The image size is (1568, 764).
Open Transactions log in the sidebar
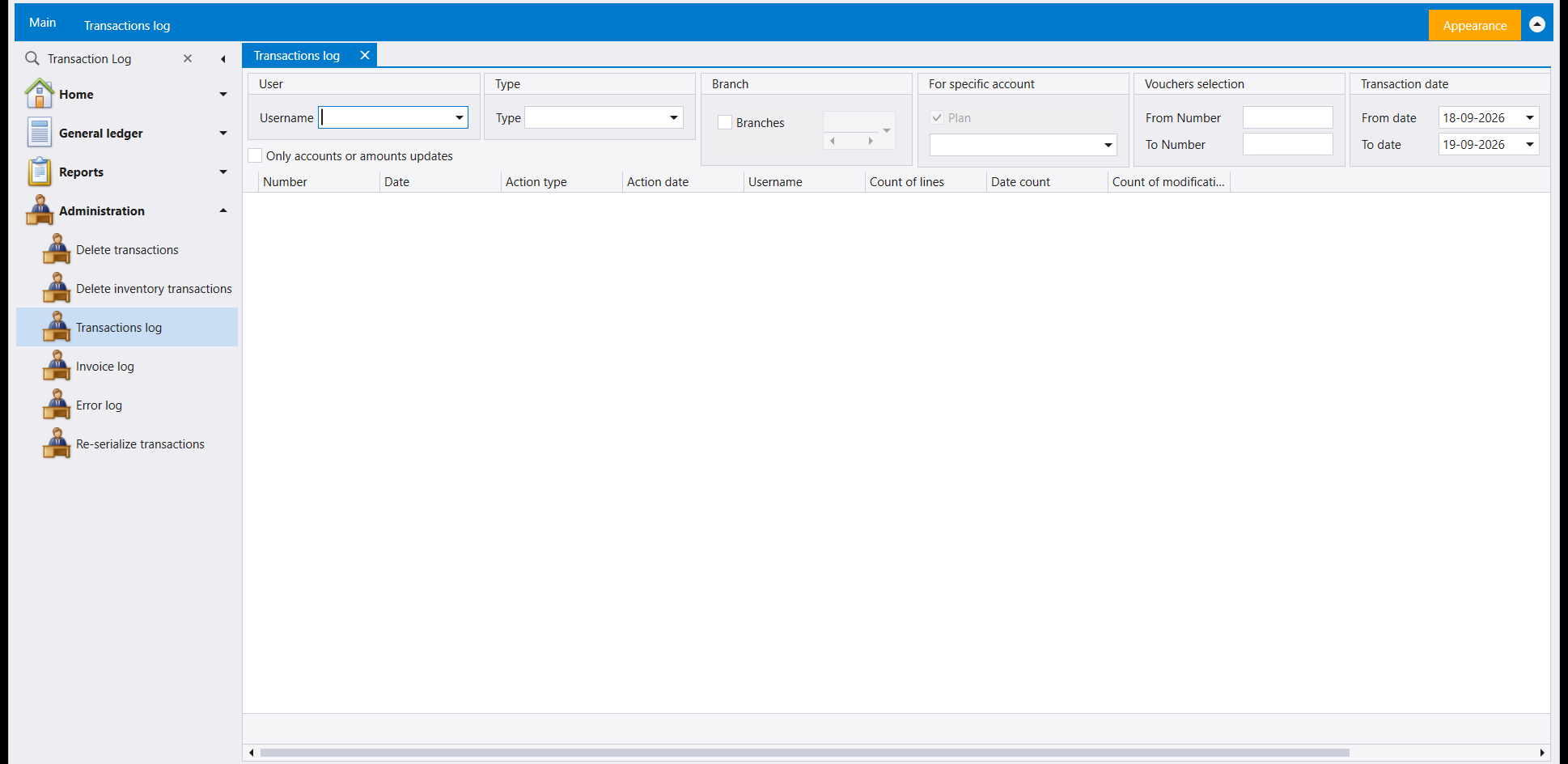127,327
